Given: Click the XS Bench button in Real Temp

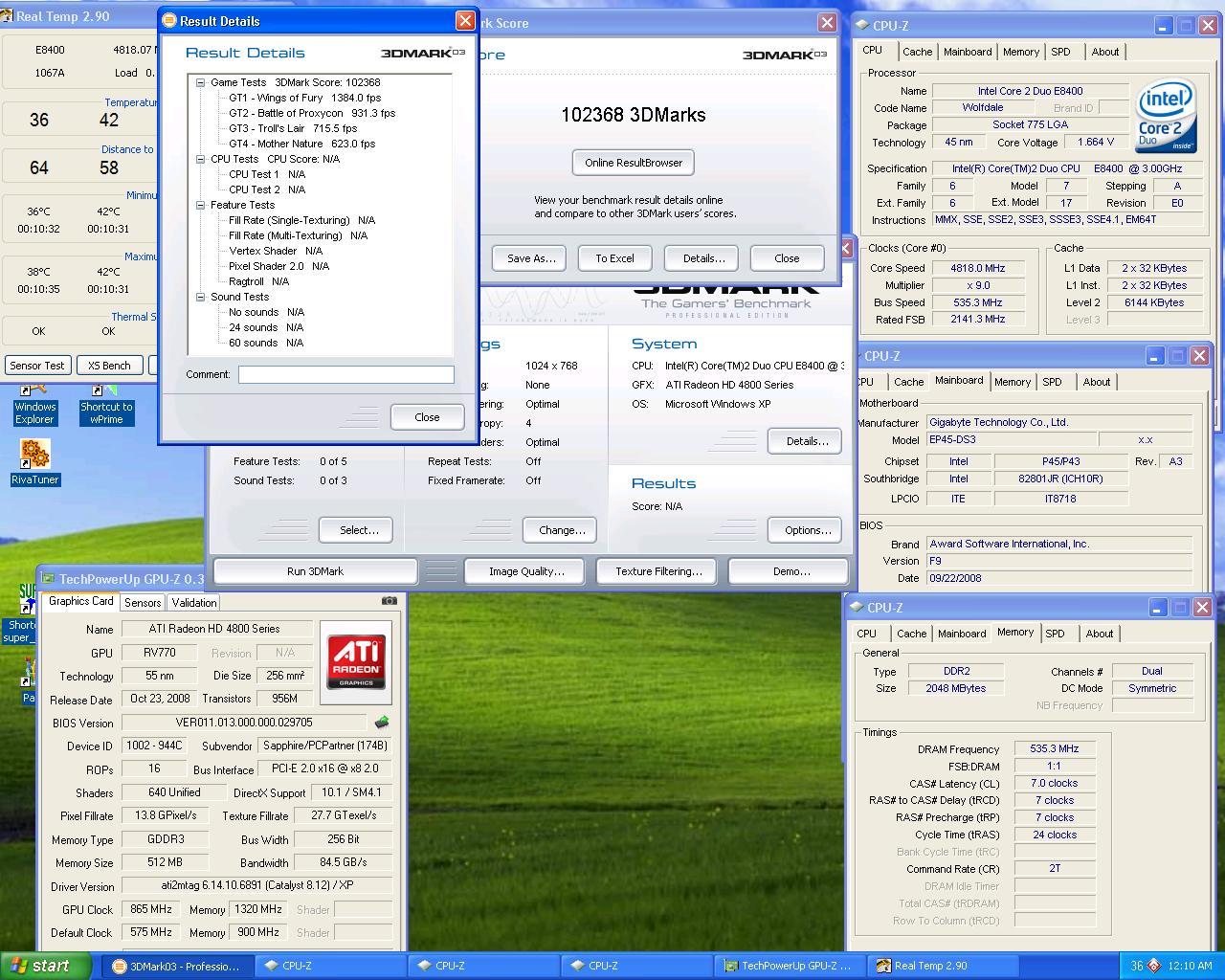Looking at the screenshot, I should [109, 365].
